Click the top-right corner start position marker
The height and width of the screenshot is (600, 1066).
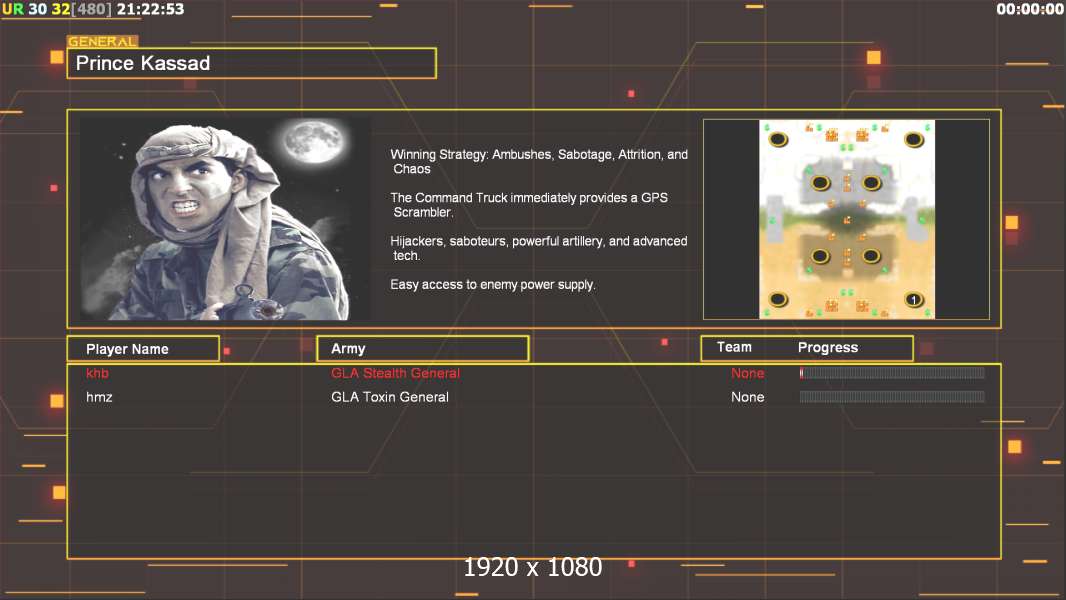(914, 140)
